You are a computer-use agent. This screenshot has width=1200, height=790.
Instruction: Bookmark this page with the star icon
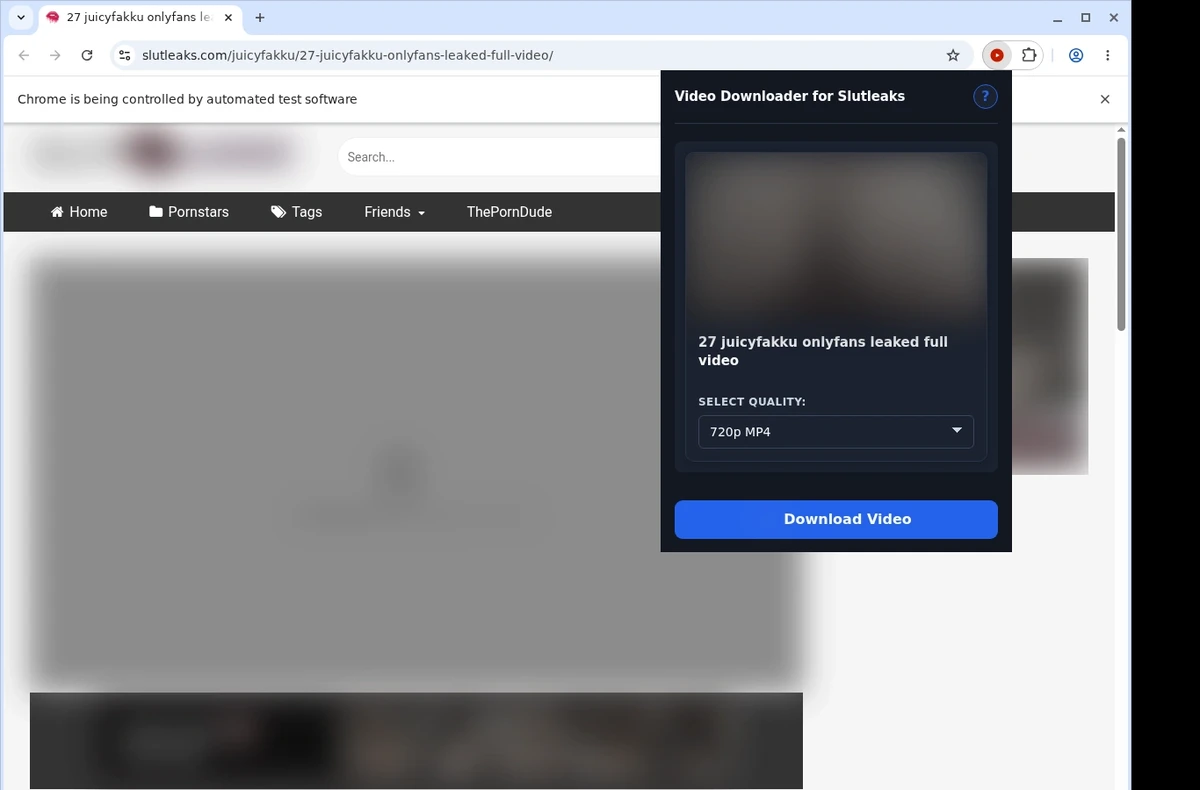click(x=953, y=56)
